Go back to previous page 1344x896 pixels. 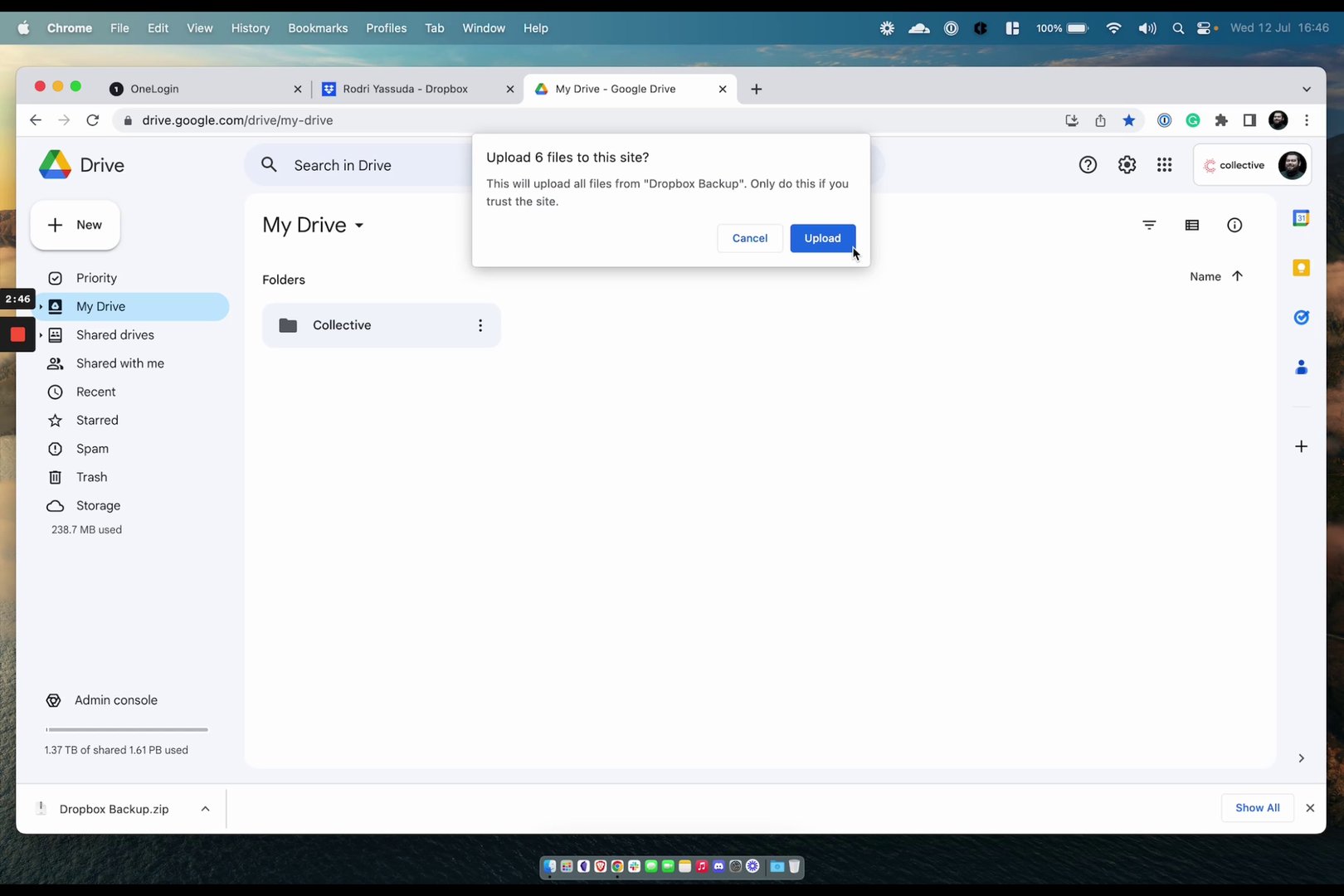click(x=35, y=120)
